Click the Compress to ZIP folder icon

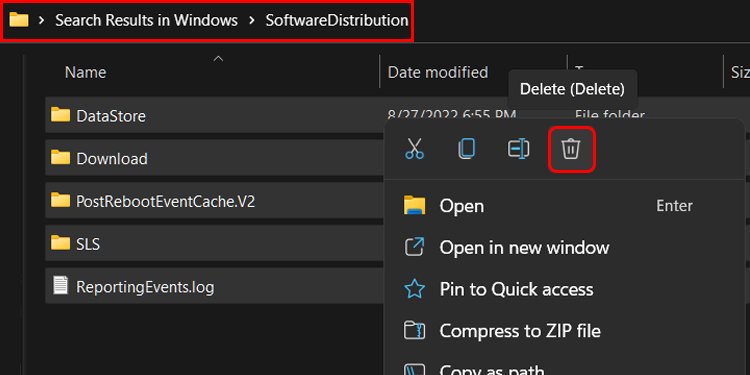[414, 331]
